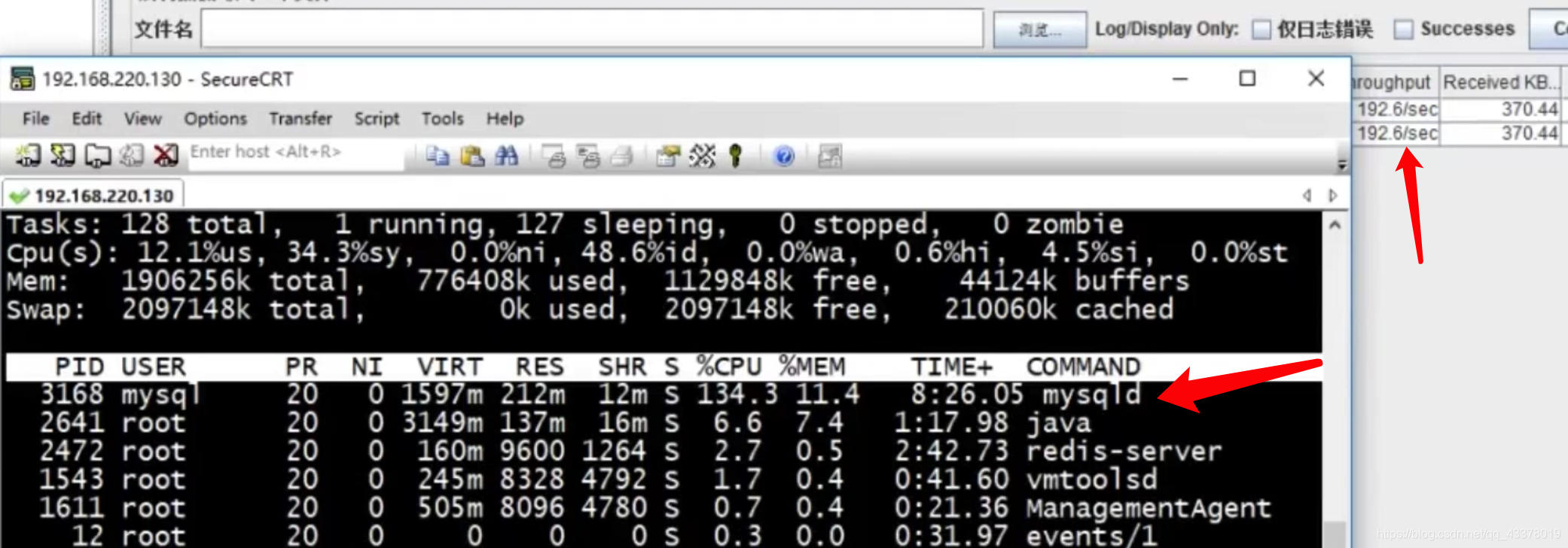
Task: Click the green check icon on session tab
Action: (x=19, y=196)
